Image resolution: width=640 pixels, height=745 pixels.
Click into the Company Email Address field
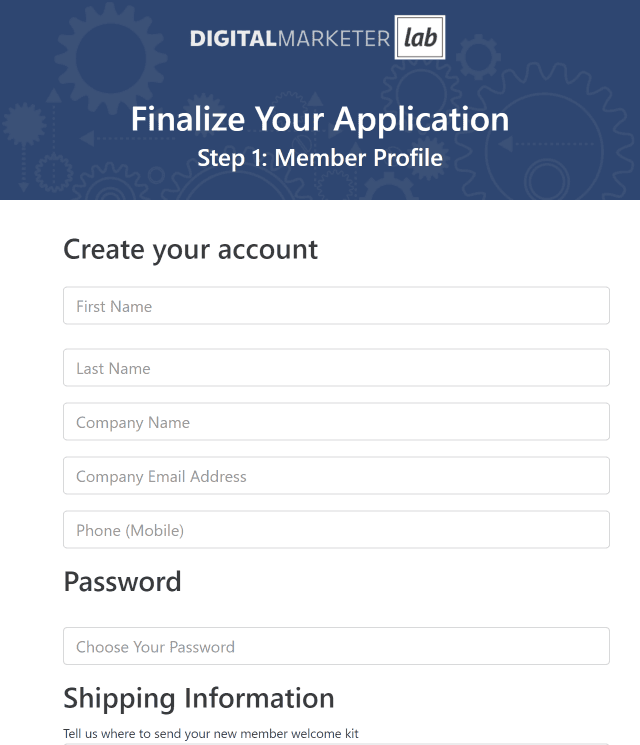[336, 476]
